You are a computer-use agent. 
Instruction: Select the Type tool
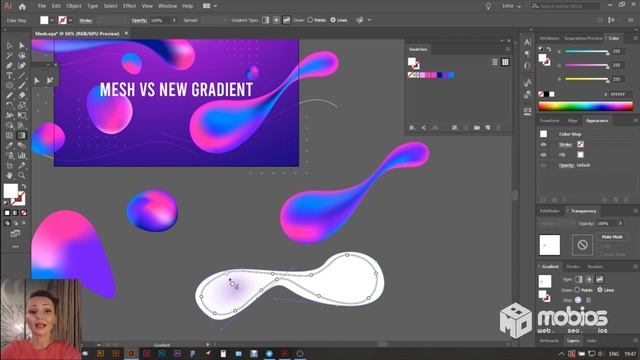click(x=9, y=76)
